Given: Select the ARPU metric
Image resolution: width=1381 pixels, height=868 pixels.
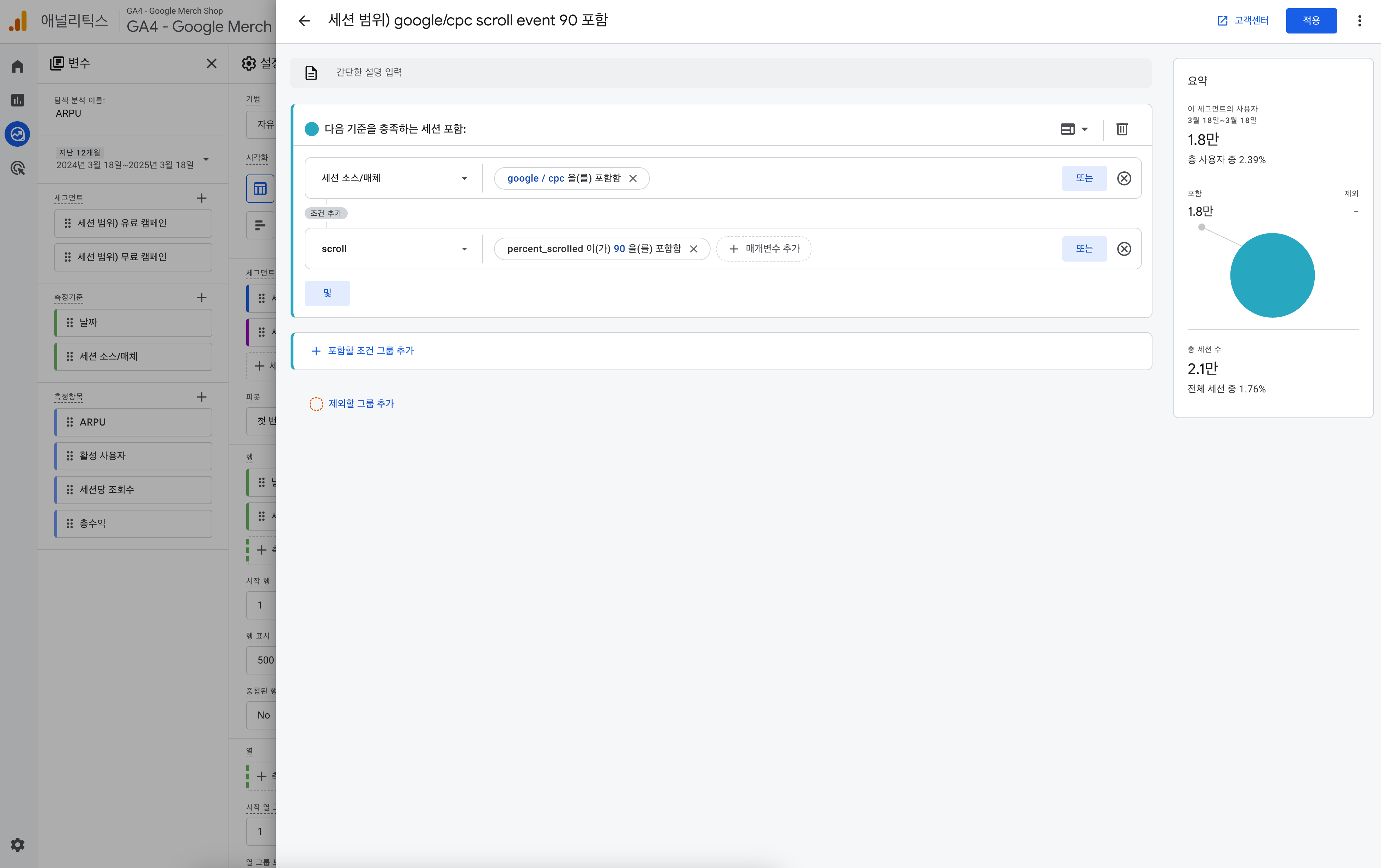Looking at the screenshot, I should coord(133,422).
